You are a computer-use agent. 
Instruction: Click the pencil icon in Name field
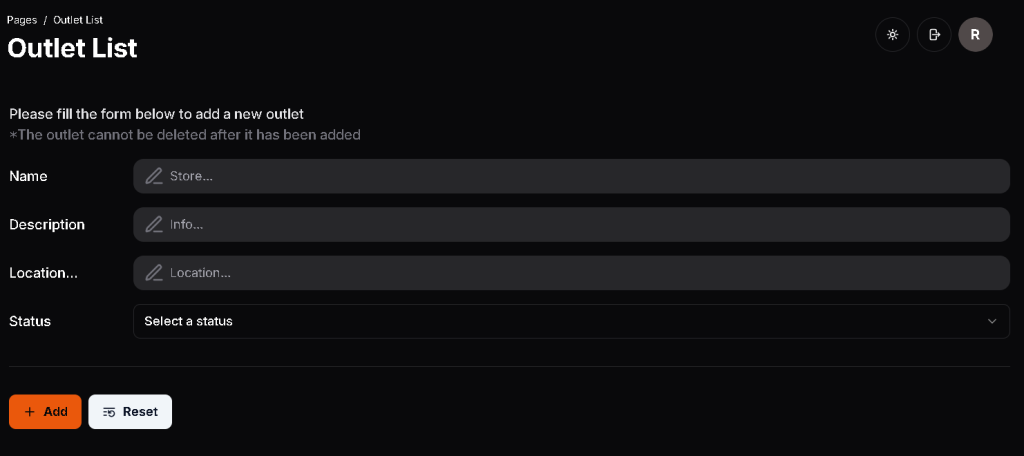coord(154,176)
